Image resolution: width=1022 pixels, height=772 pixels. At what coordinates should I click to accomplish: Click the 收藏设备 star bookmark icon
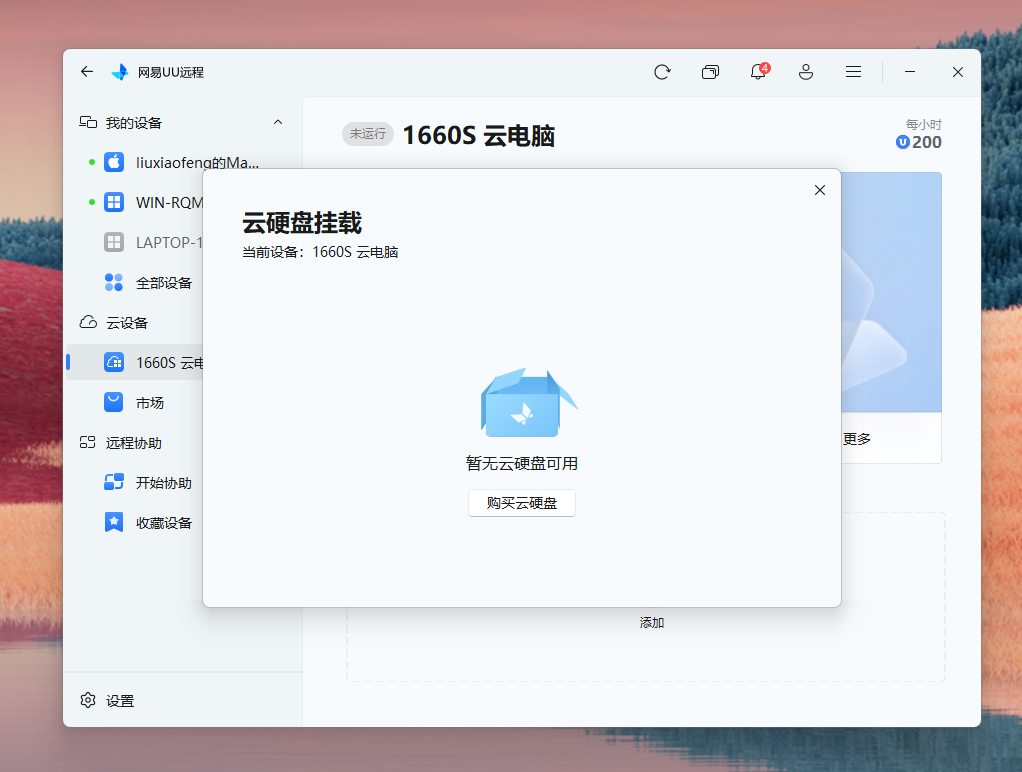click(x=114, y=522)
